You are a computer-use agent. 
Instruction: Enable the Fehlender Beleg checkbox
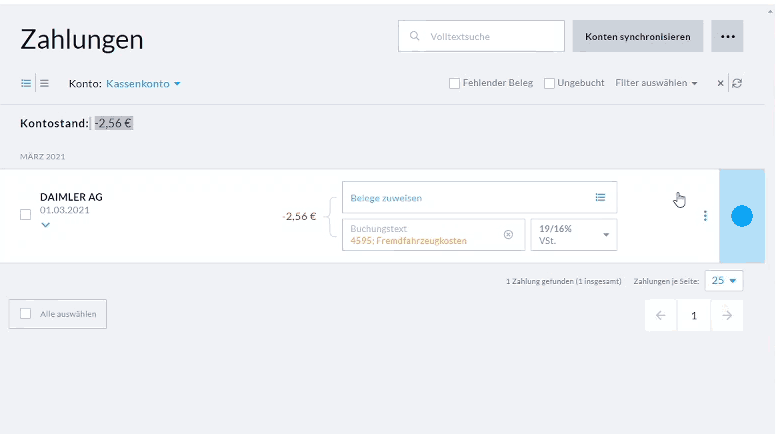[x=455, y=83]
